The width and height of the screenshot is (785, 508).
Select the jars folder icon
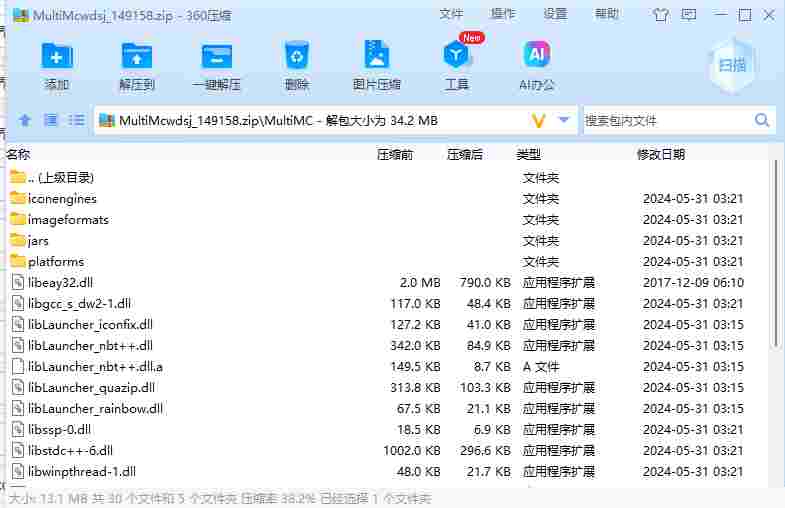(x=18, y=240)
